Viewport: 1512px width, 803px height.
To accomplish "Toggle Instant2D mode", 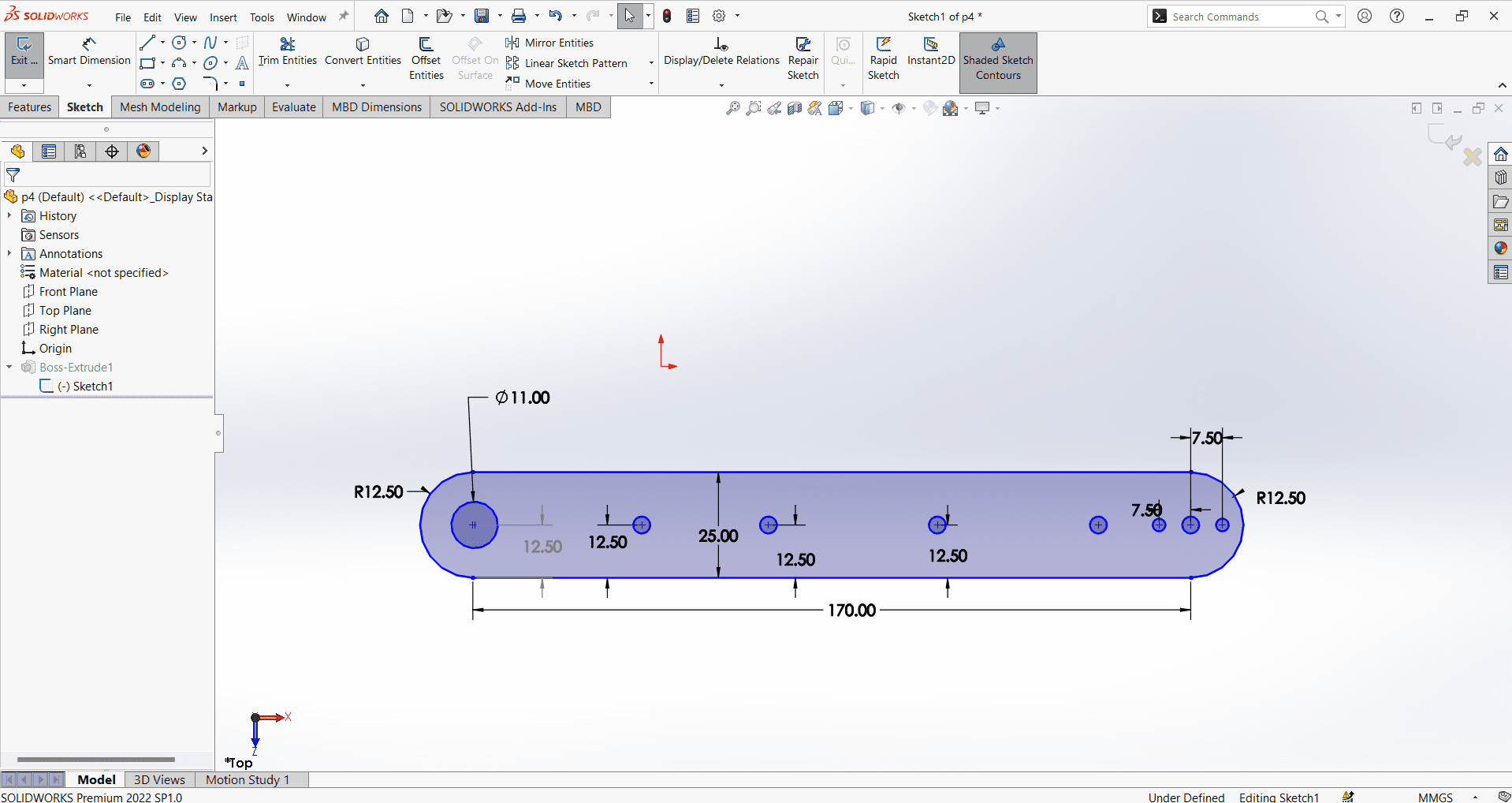I will pos(931,52).
